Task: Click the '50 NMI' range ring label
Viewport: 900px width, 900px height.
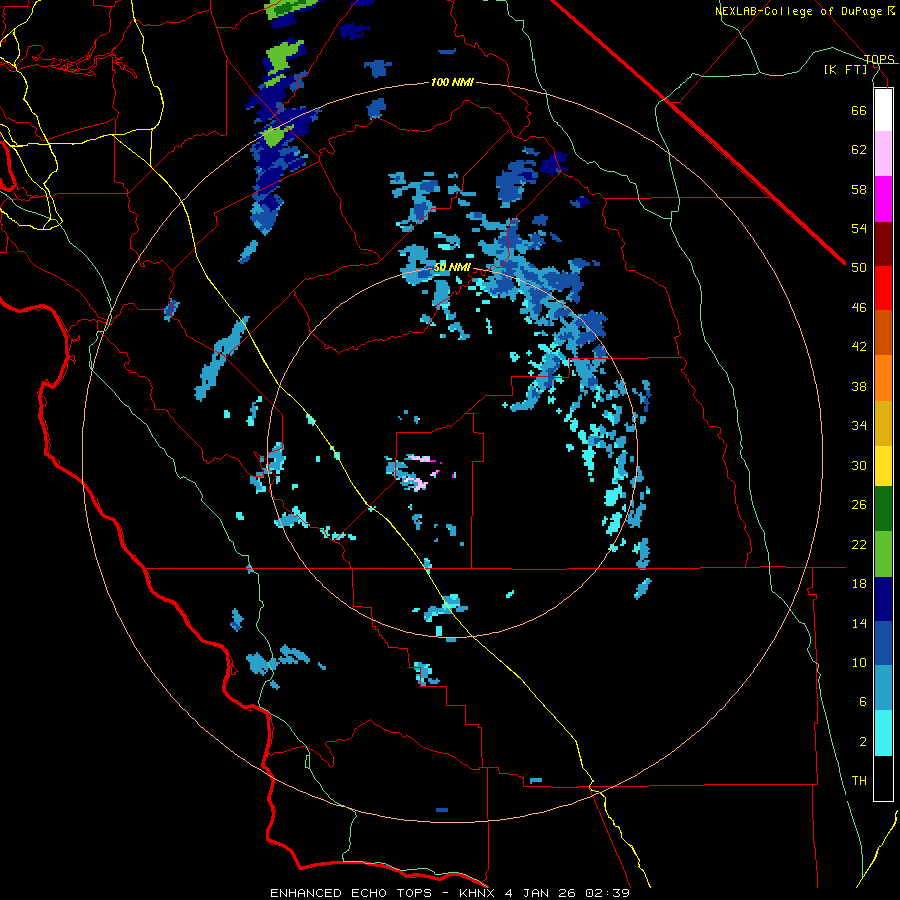Action: [452, 267]
